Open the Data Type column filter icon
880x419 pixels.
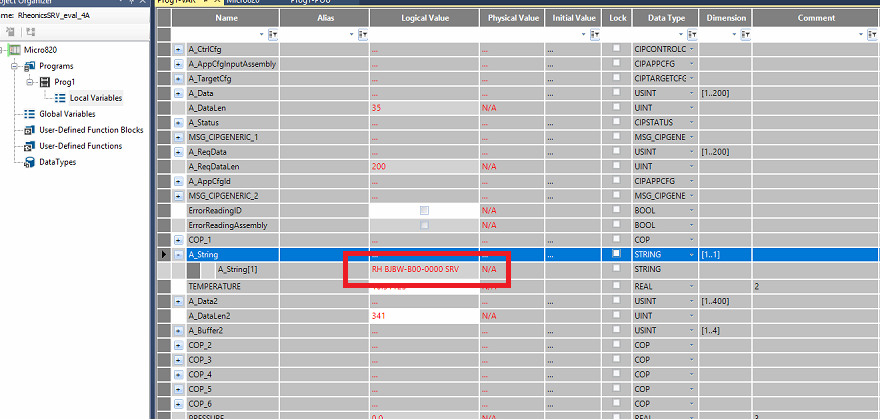[x=692, y=35]
